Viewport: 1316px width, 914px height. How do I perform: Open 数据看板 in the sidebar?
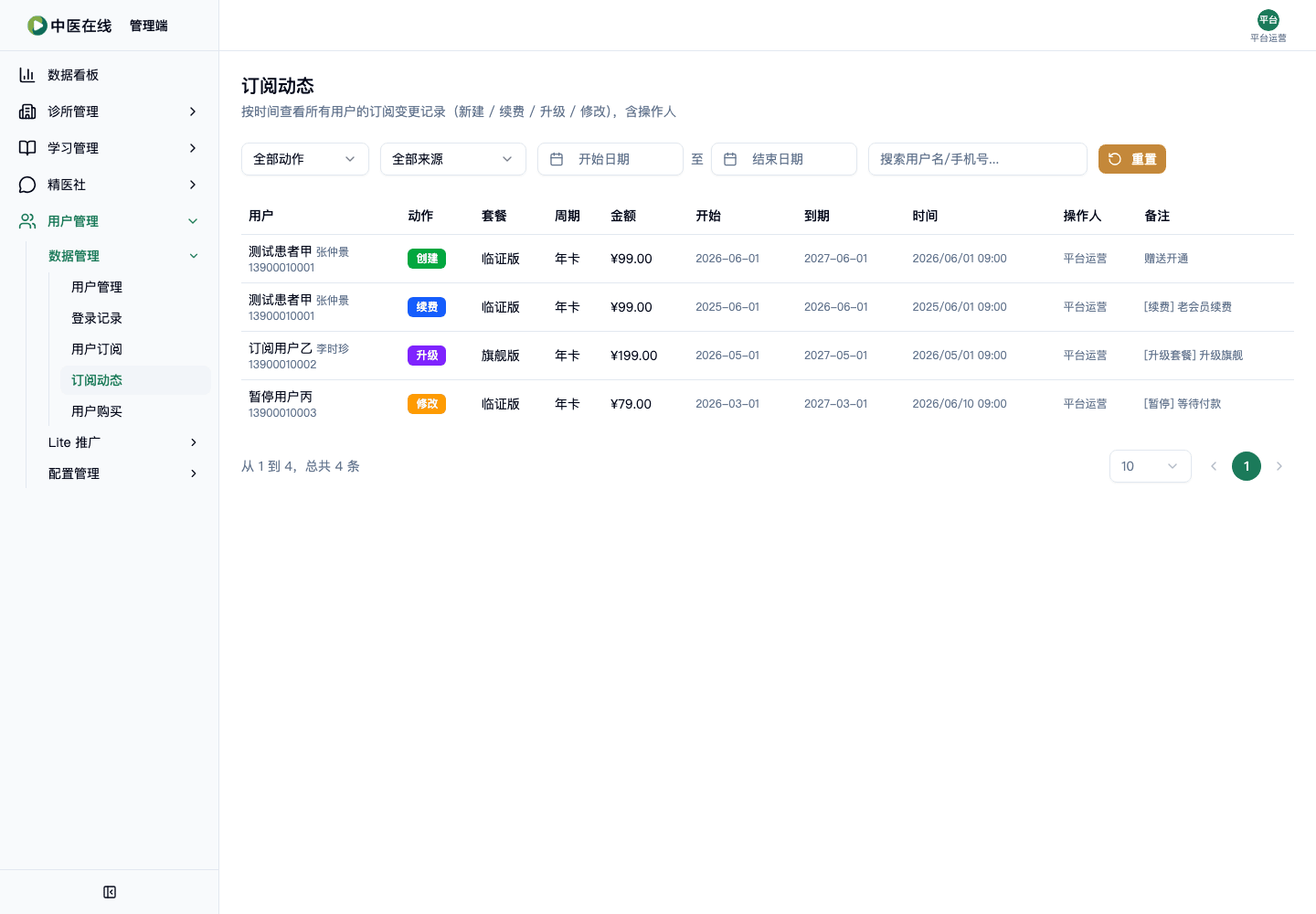[110, 75]
